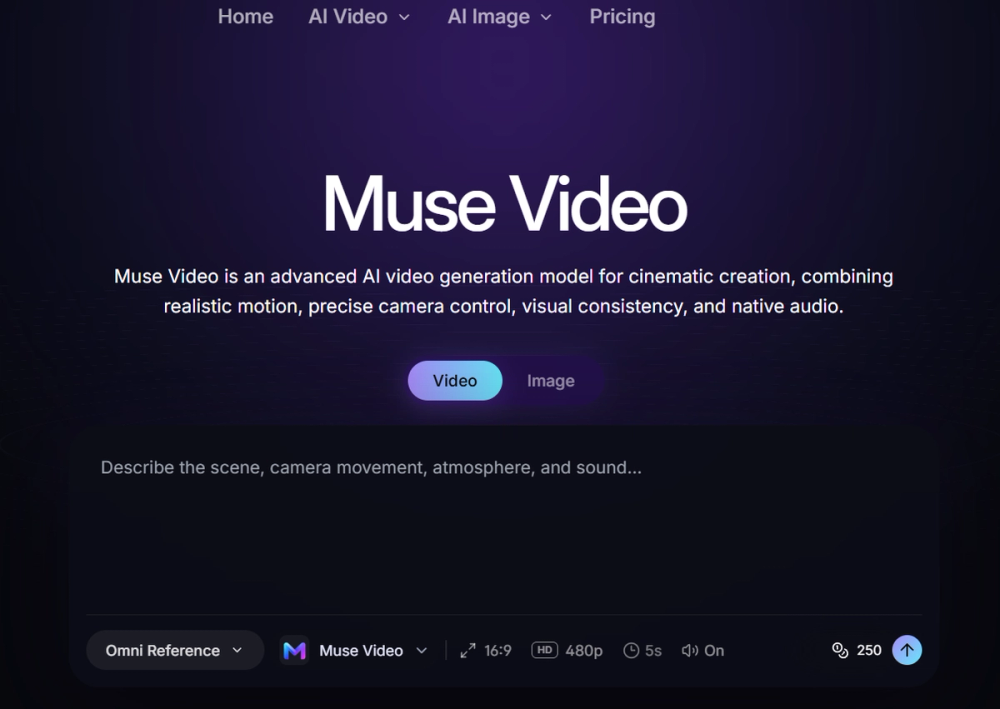
Task: Switch to the Video tab
Action: coord(455,381)
